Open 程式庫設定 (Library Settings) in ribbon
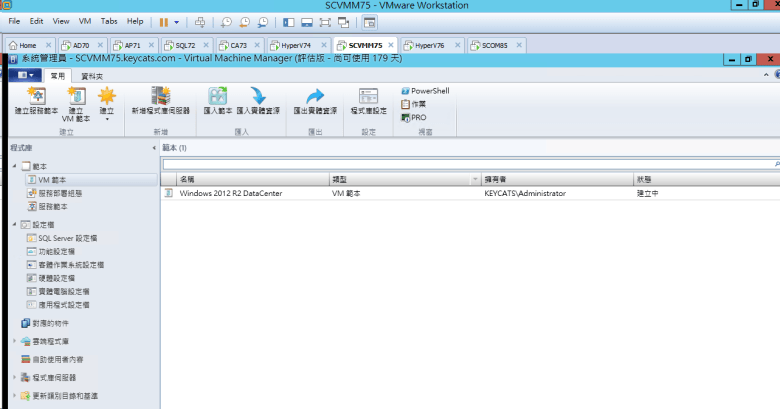This screenshot has width=780, height=409. pos(368,97)
